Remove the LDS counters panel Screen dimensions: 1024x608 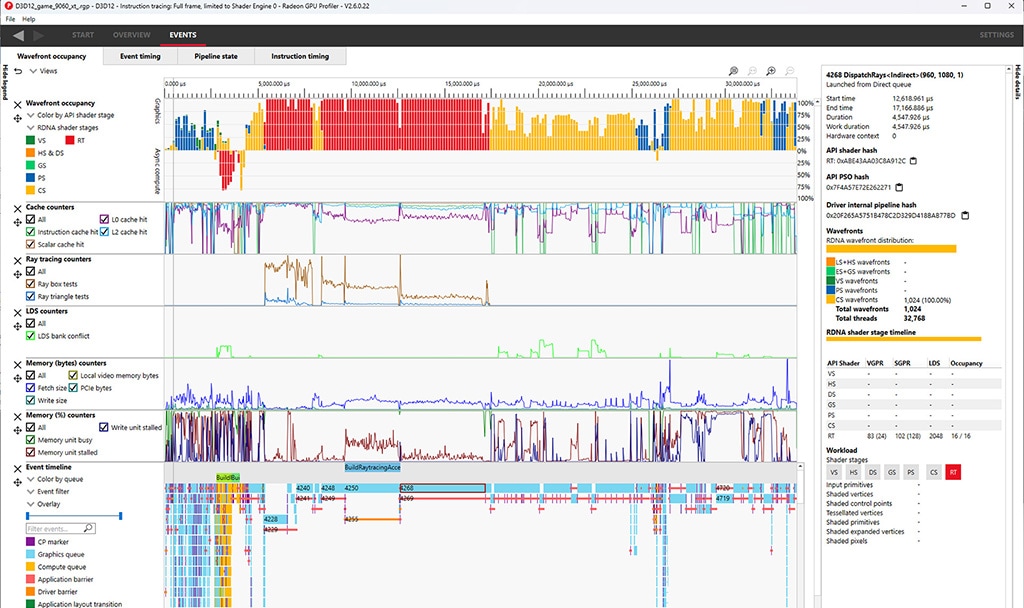[x=17, y=311]
